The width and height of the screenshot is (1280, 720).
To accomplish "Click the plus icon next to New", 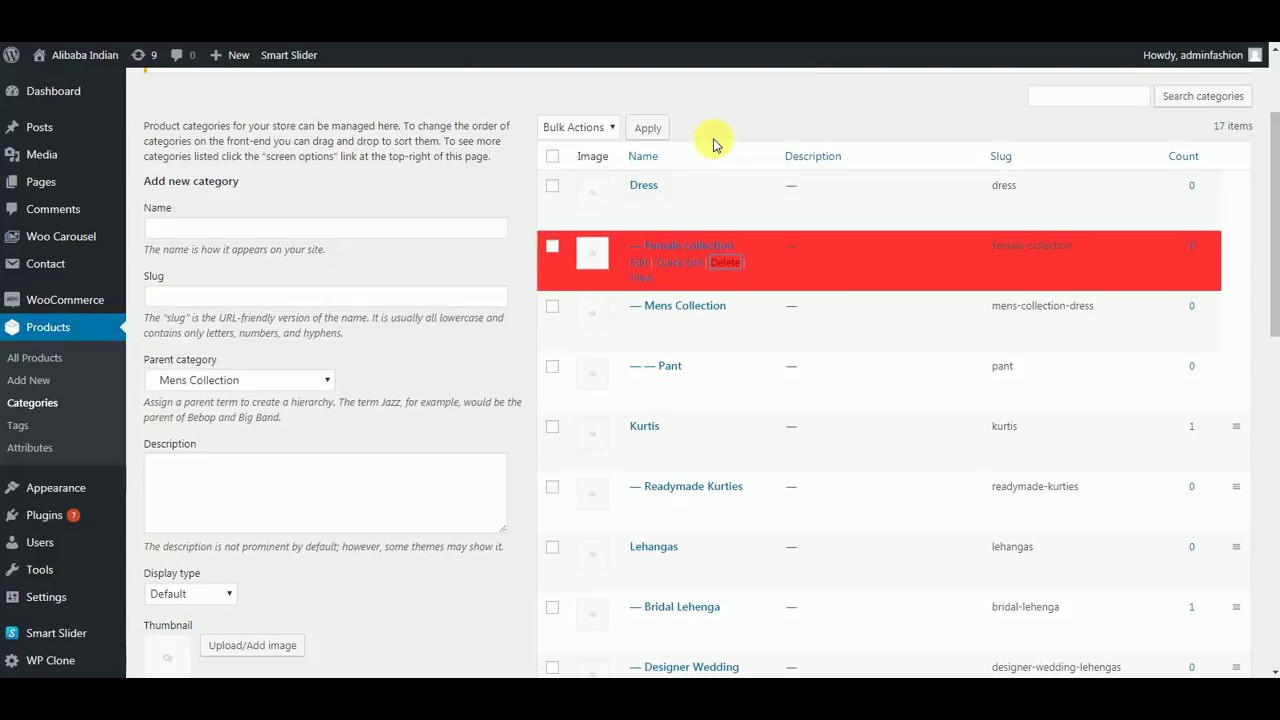I will [216, 55].
